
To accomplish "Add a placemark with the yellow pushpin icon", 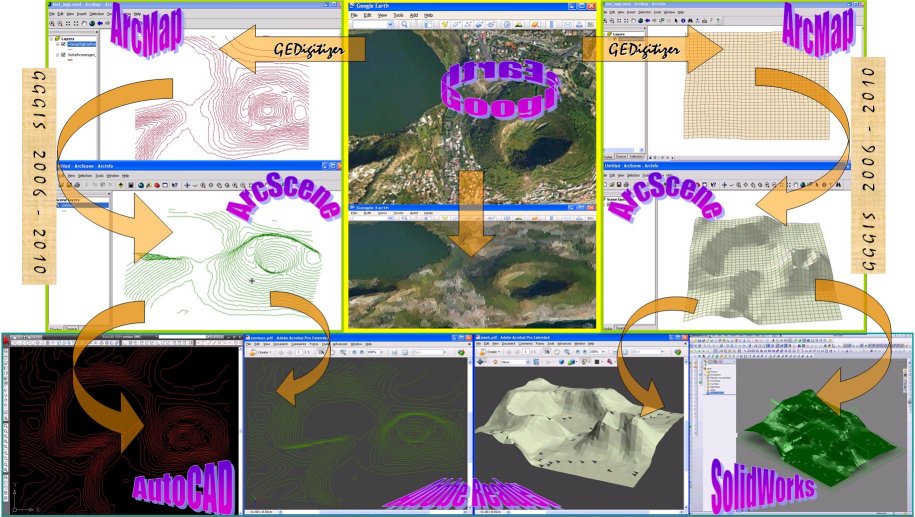I will (x=445, y=25).
